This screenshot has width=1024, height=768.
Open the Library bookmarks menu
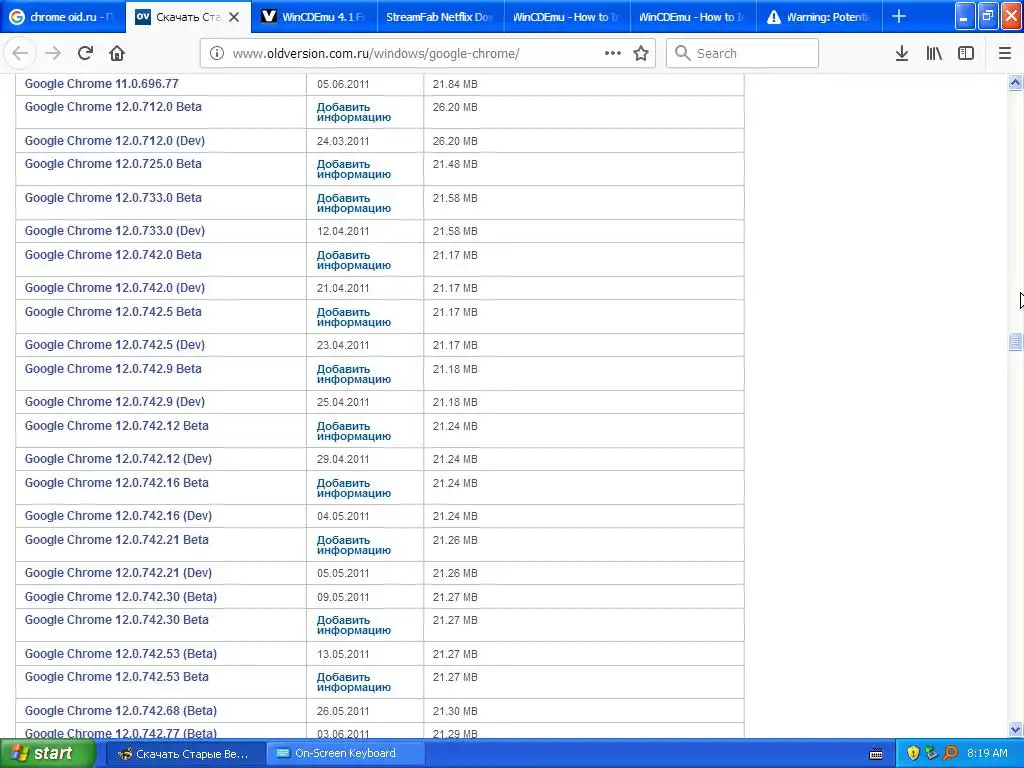pyautogui.click(x=934, y=54)
